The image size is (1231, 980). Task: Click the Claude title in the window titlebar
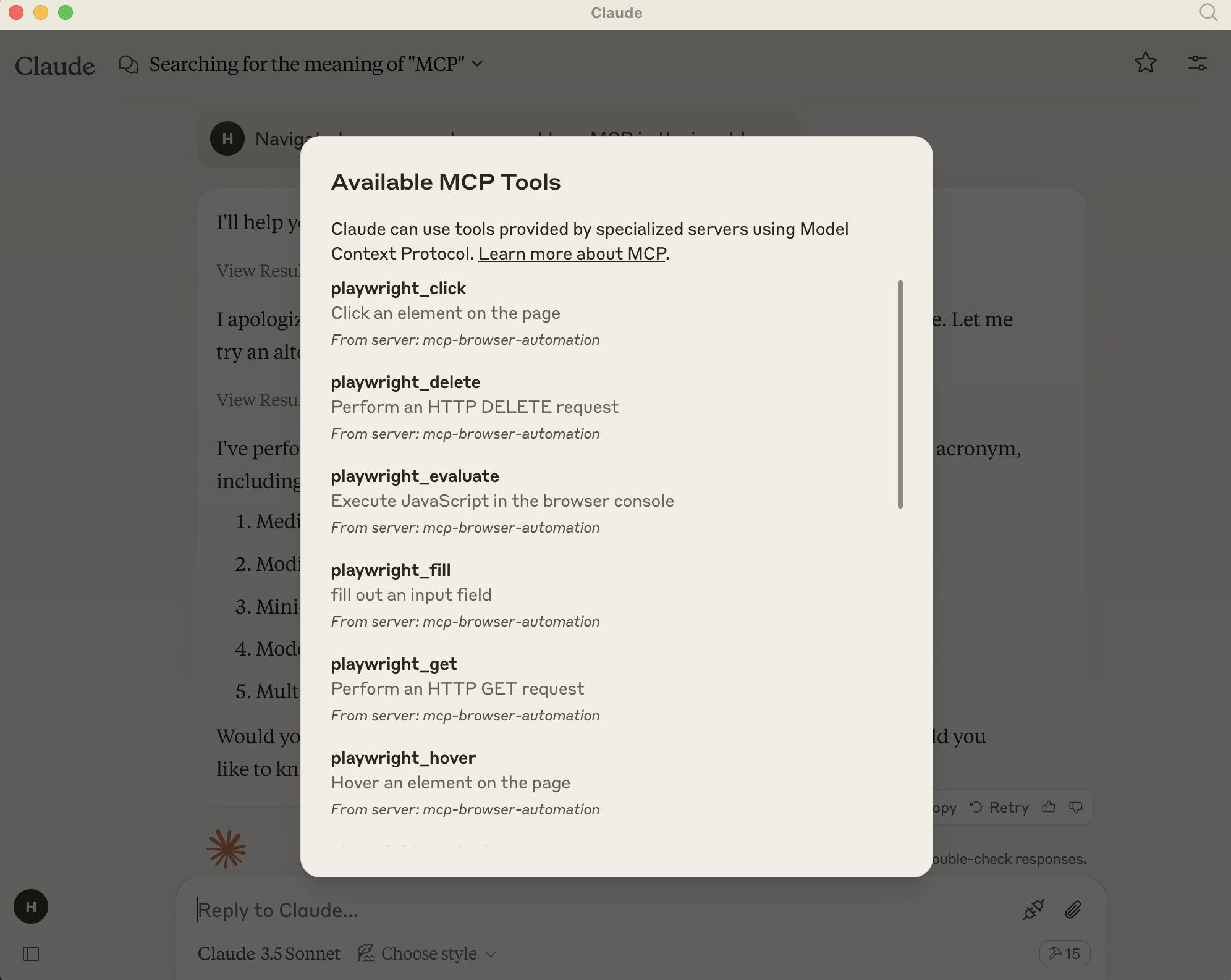(615, 12)
